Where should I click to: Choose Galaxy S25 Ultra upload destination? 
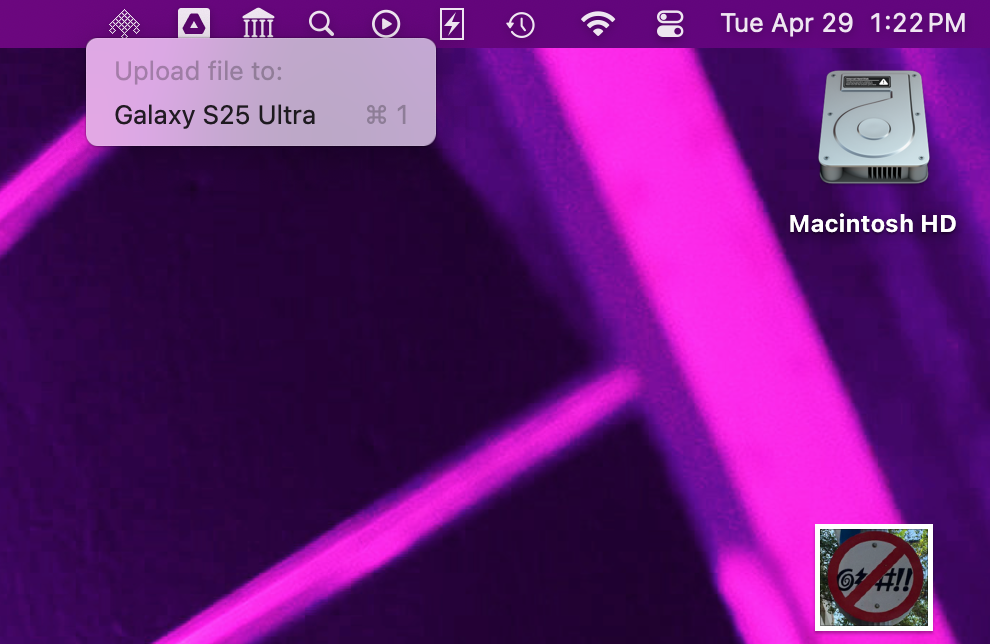click(x=261, y=115)
